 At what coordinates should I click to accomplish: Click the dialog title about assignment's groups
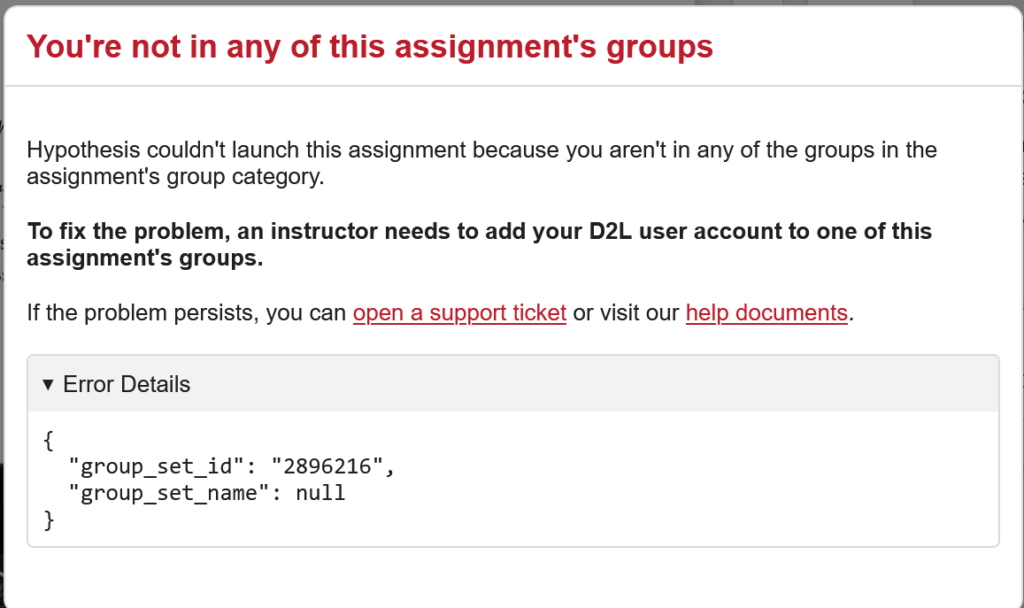pyautogui.click(x=370, y=47)
